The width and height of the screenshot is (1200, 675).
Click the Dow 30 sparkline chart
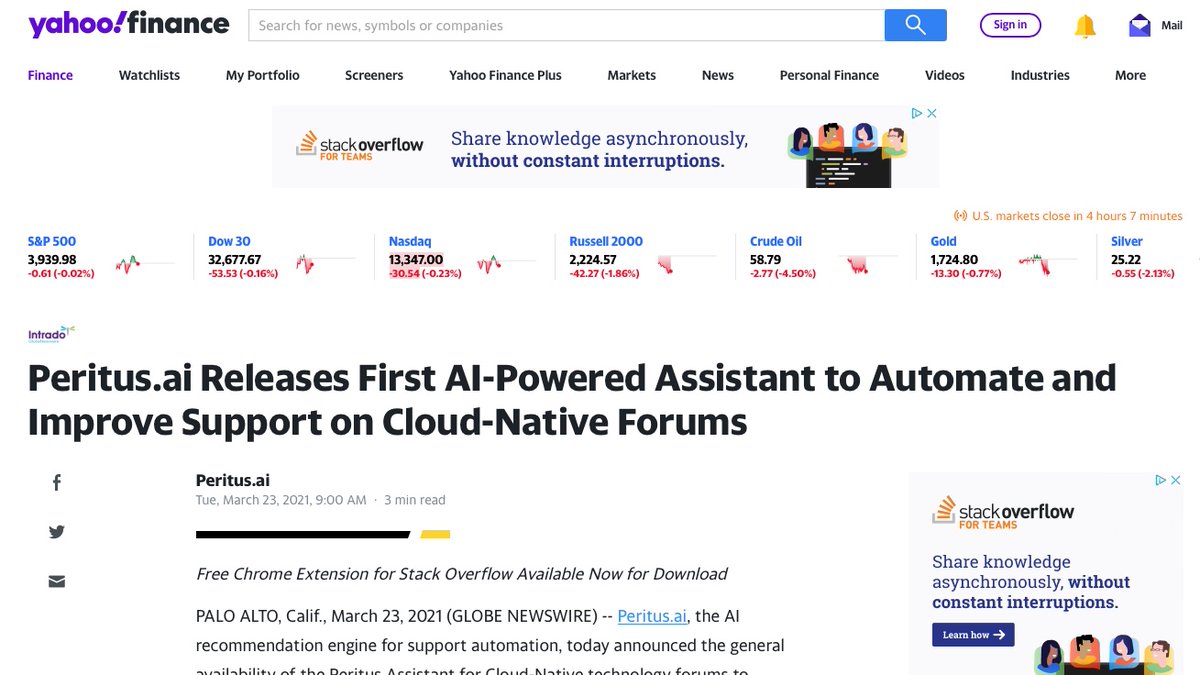point(325,264)
